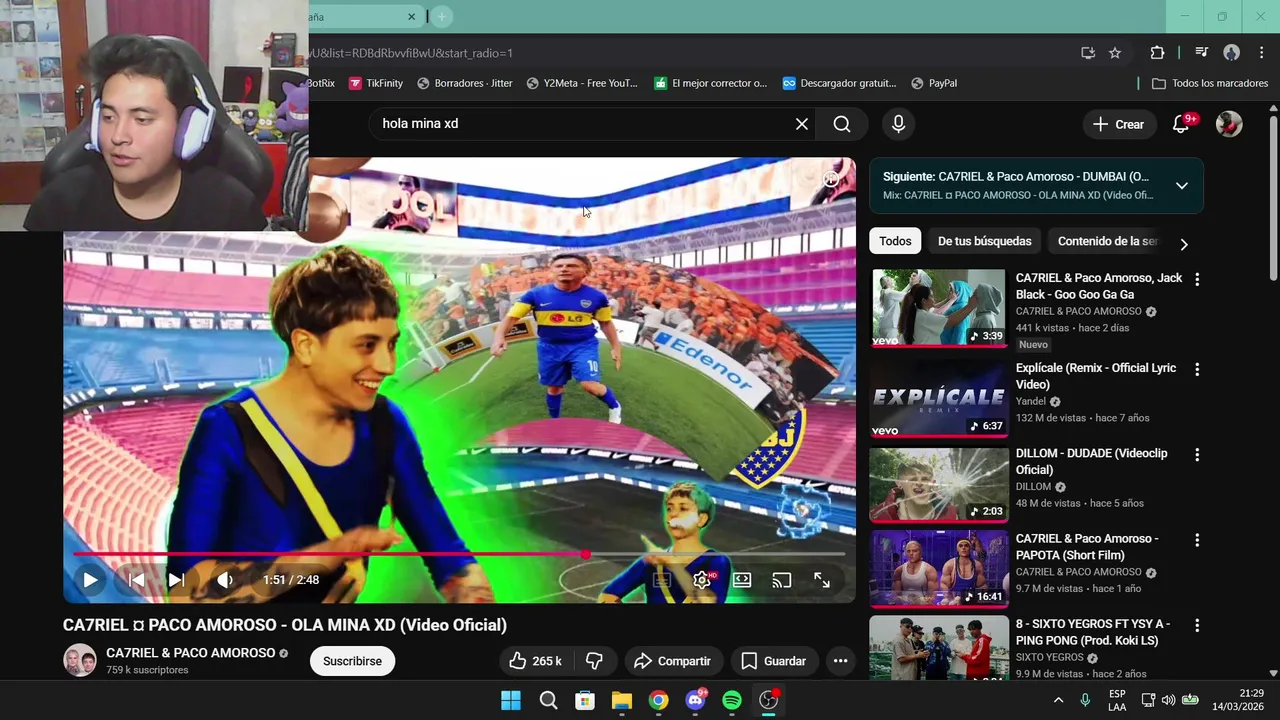
Task: Open Chrome extensions puzzle icon
Action: [1157, 53]
